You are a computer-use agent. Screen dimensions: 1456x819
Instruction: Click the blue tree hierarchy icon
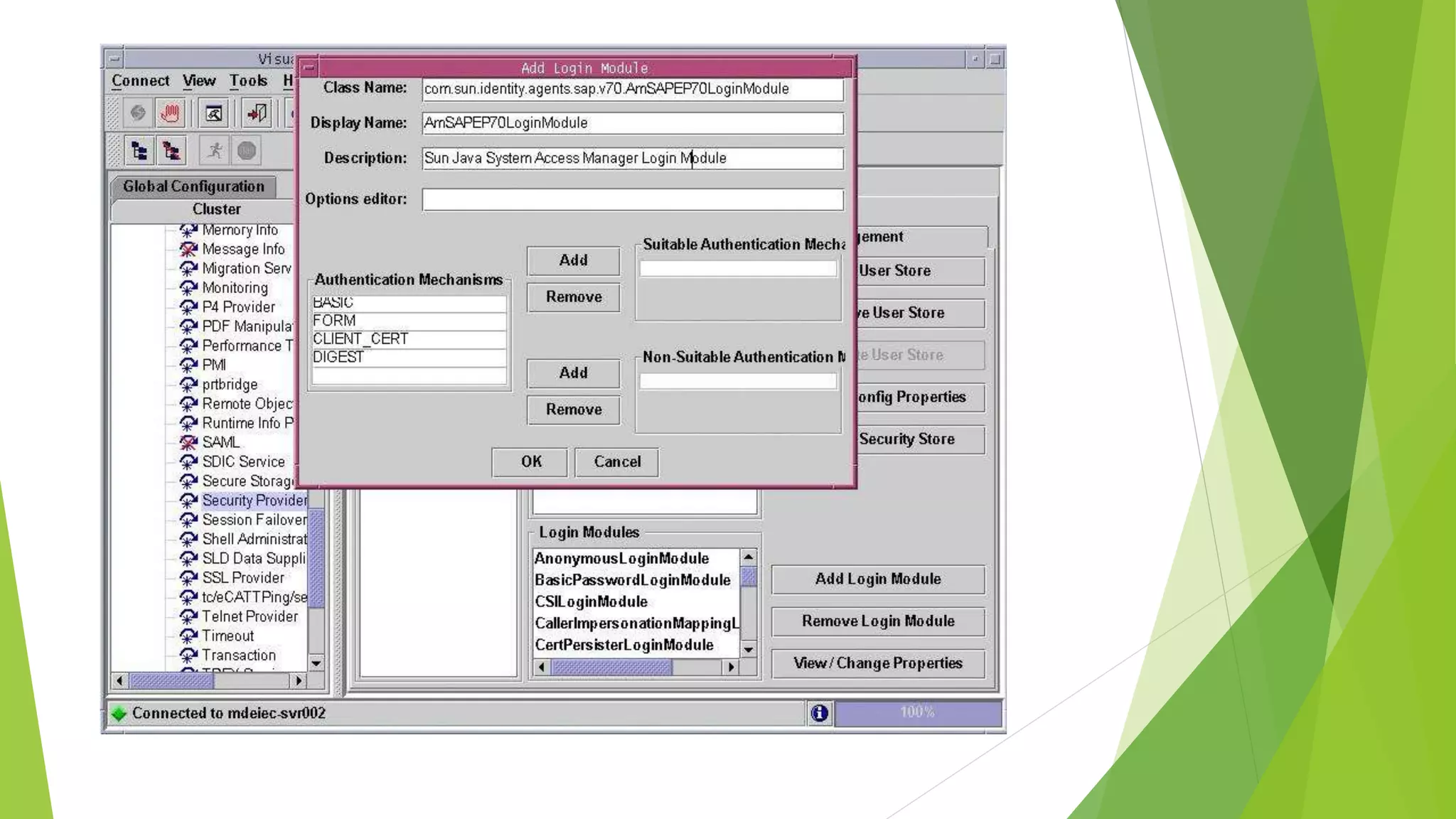tap(139, 151)
